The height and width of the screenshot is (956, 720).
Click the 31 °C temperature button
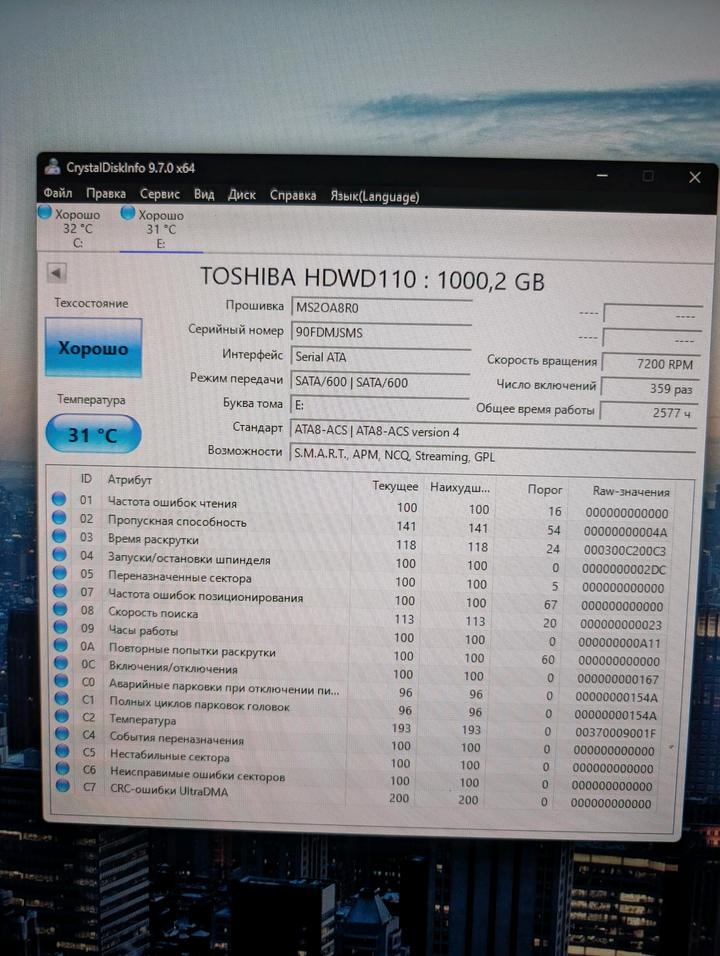pyautogui.click(x=93, y=435)
